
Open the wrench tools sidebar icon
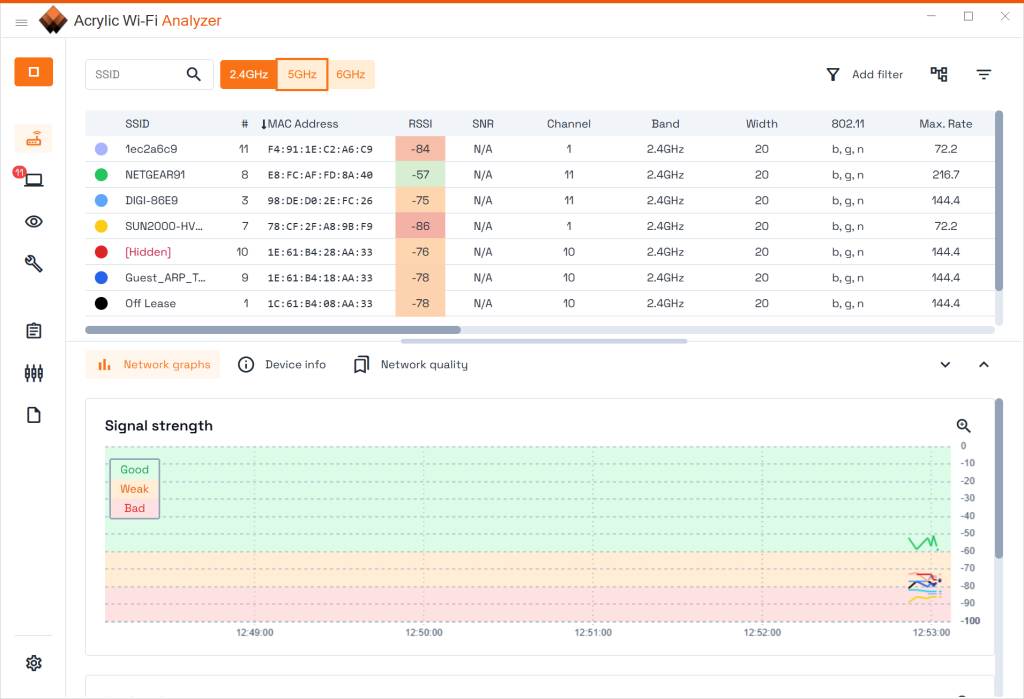coord(34,263)
